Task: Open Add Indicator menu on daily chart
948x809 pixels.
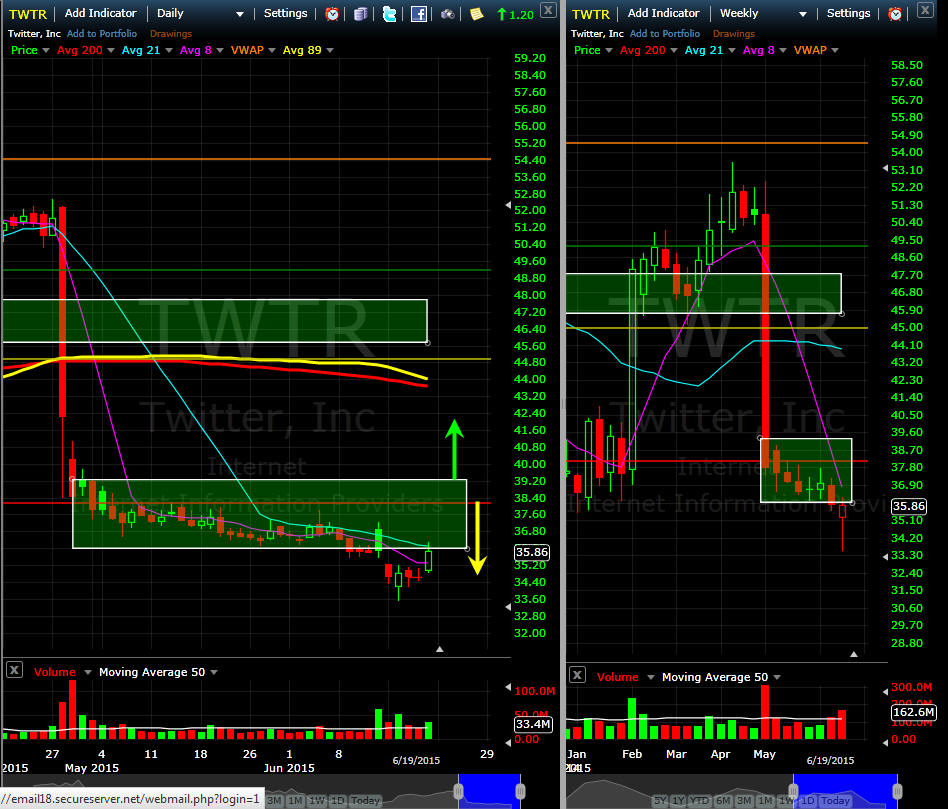Action: coord(102,14)
